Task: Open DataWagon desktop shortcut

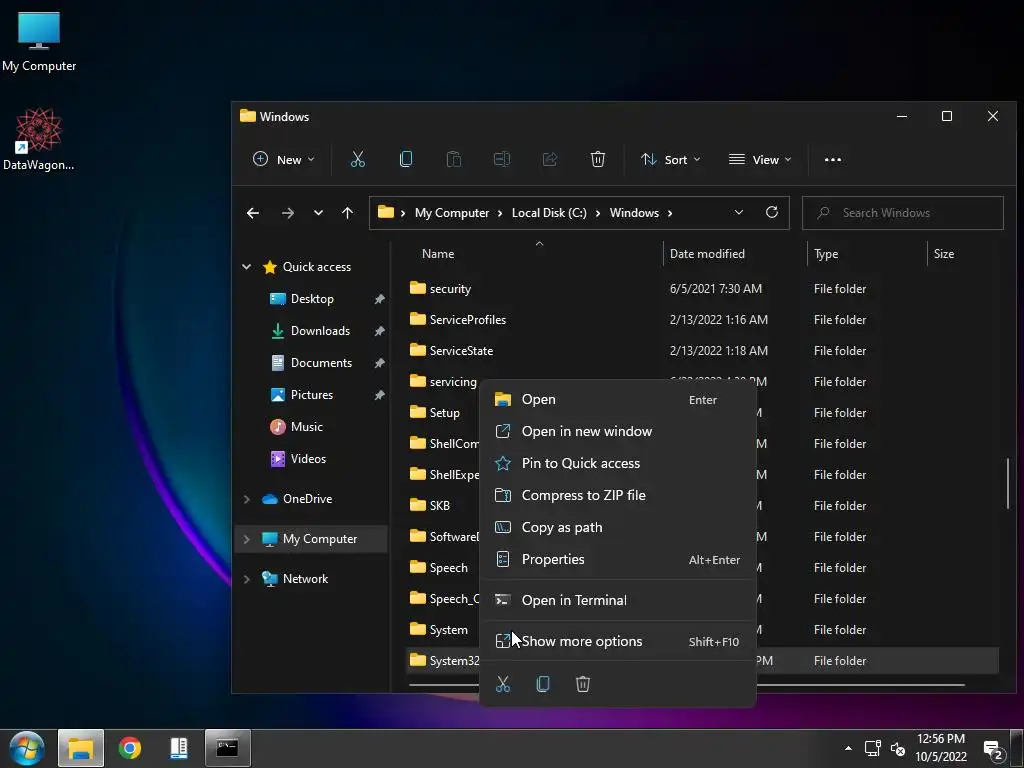Action: 39,139
